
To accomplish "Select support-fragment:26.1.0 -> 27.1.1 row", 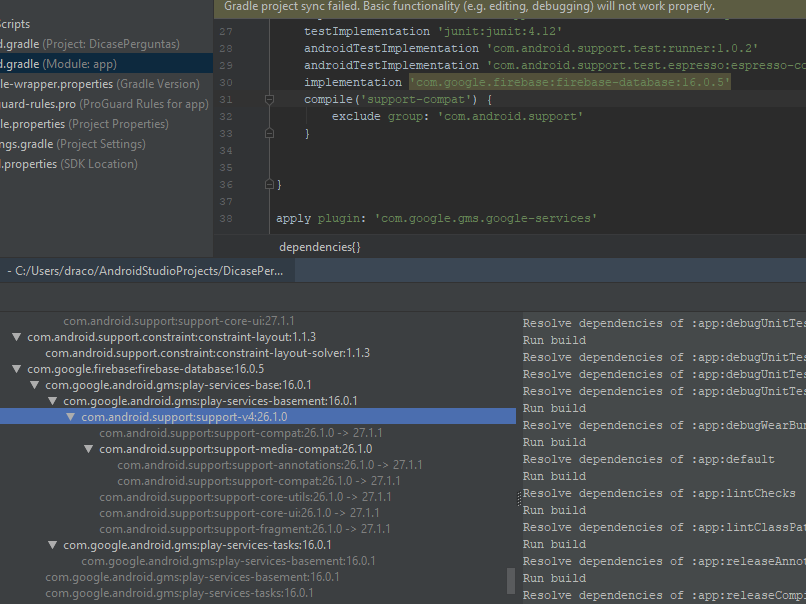I will [x=245, y=529].
